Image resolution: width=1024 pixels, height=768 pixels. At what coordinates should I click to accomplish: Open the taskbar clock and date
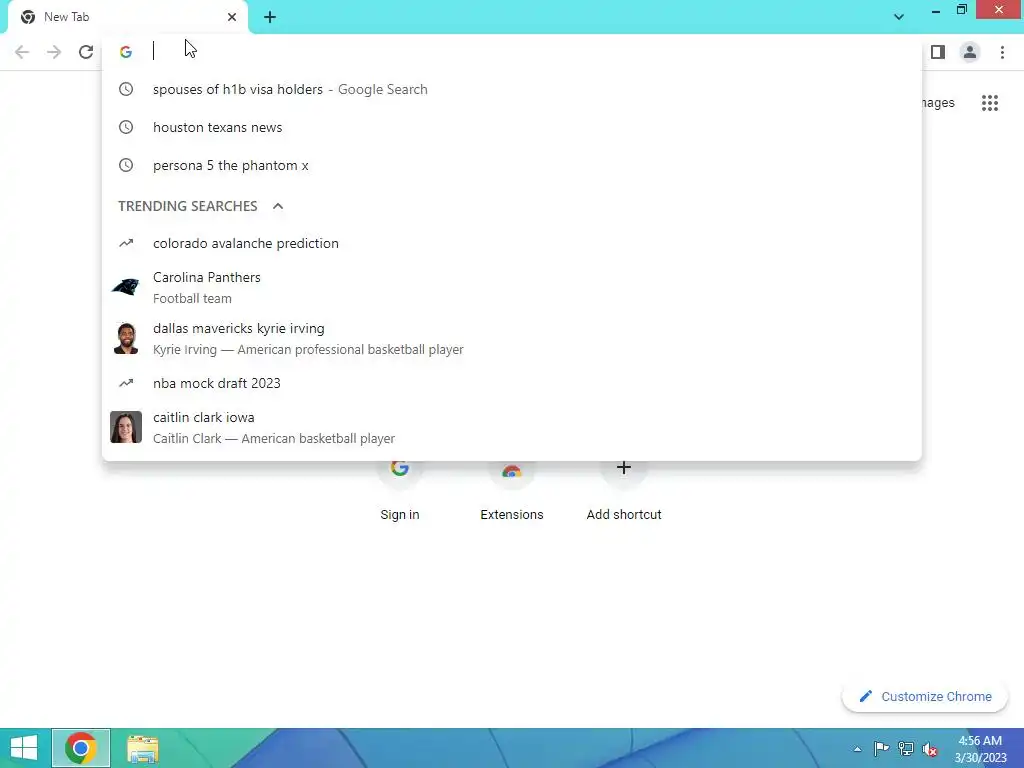980,749
